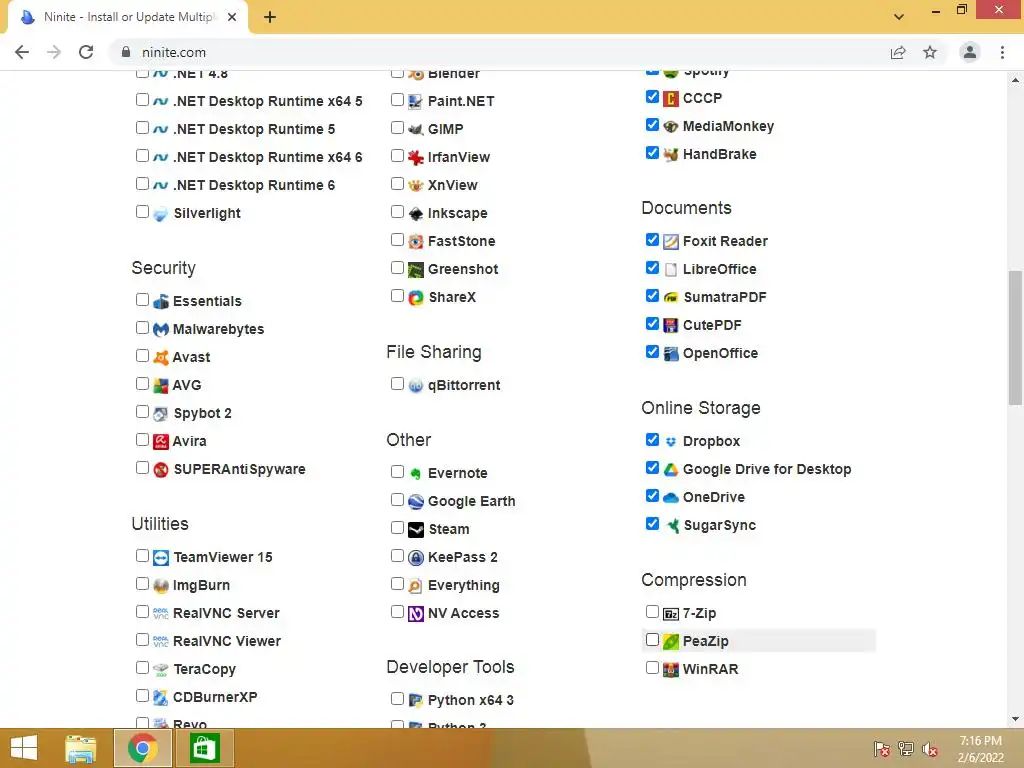Tick the Spybot 2 checkbox
1024x768 pixels.
[x=142, y=412]
